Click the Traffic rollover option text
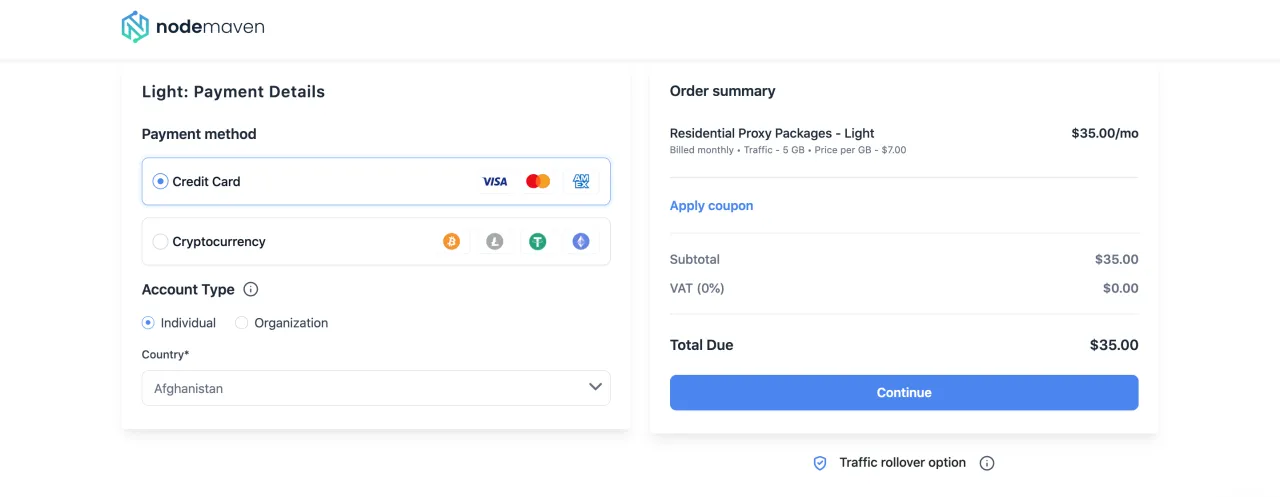The image size is (1280, 497). 902,463
